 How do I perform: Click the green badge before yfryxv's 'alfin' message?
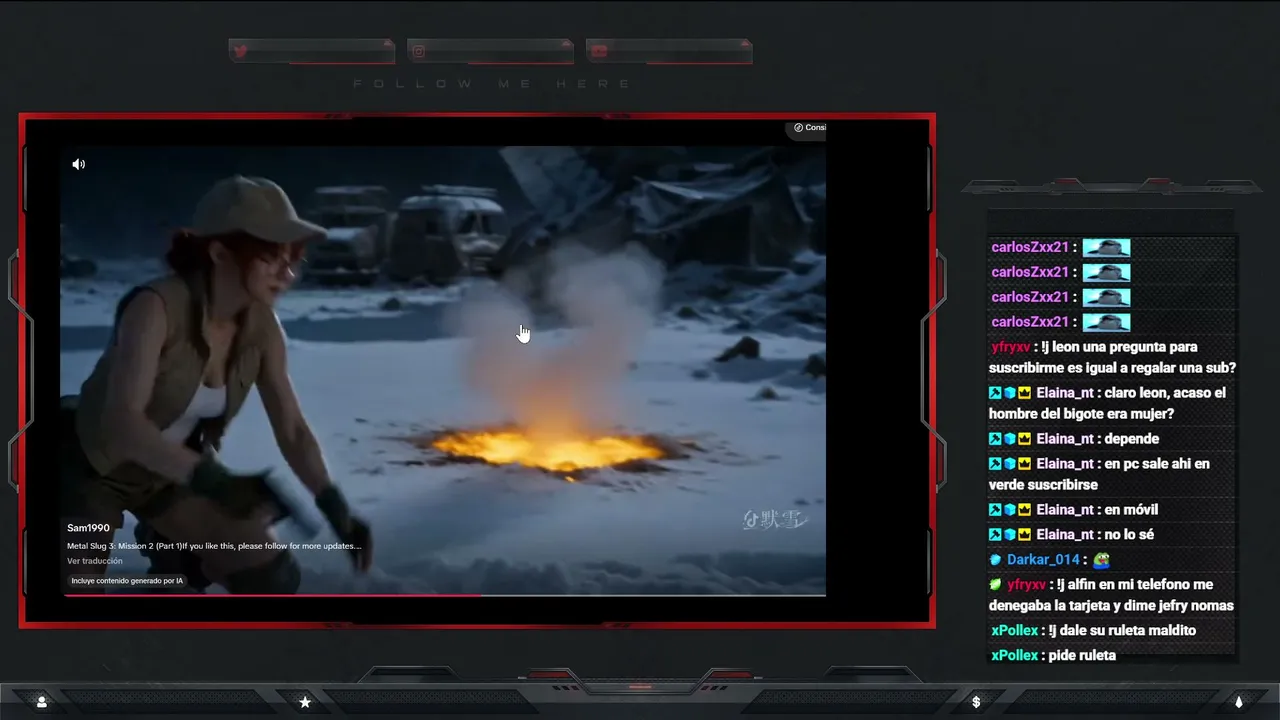click(x=996, y=585)
